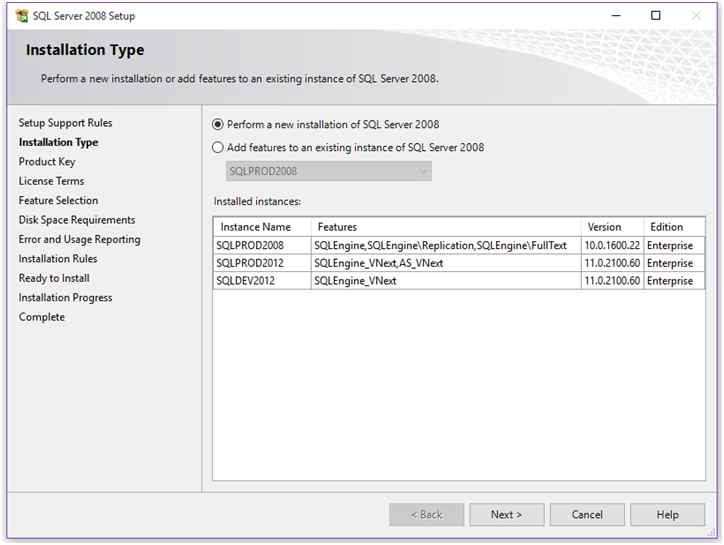
Task: Open the SQLPROD2008 instance dropdown
Action: point(329,171)
